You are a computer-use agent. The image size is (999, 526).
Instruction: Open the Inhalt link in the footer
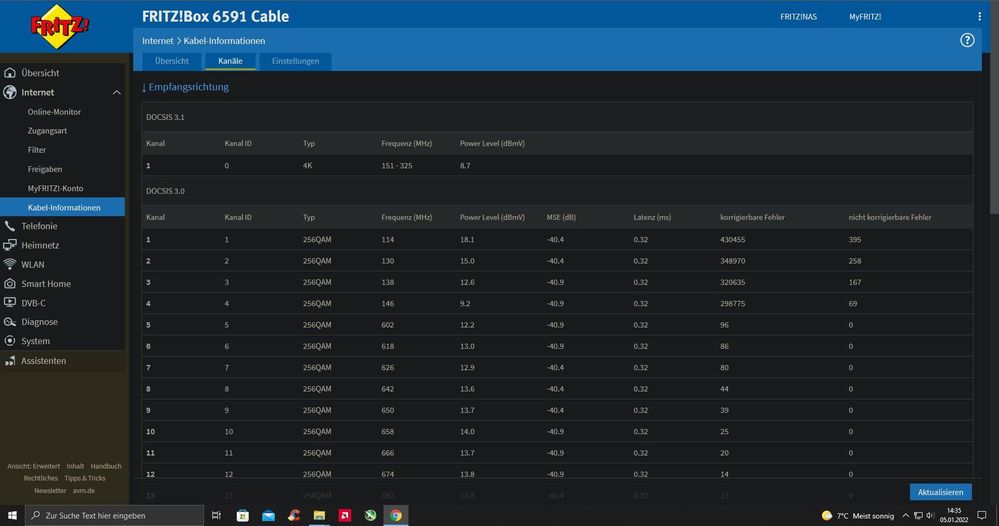[x=75, y=466]
